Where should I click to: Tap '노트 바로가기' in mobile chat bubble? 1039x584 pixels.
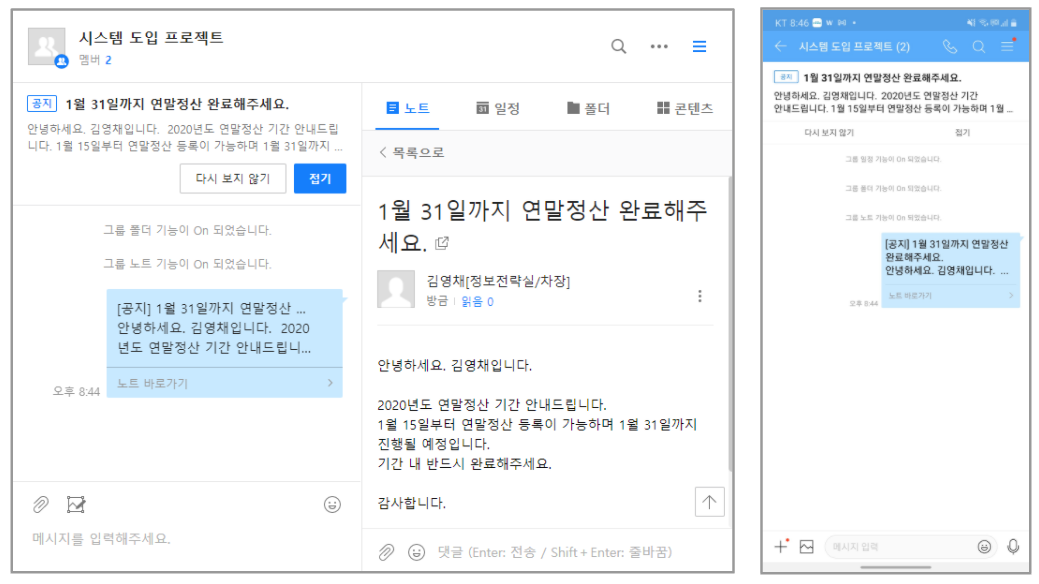click(x=910, y=296)
